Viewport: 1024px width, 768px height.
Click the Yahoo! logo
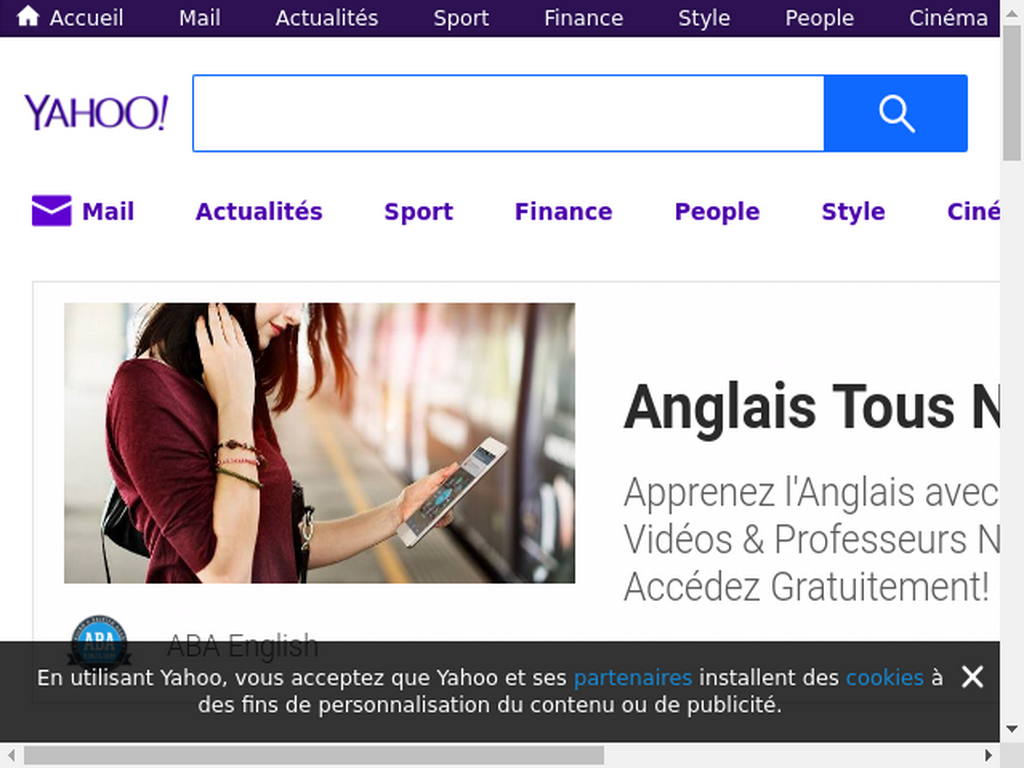(96, 112)
